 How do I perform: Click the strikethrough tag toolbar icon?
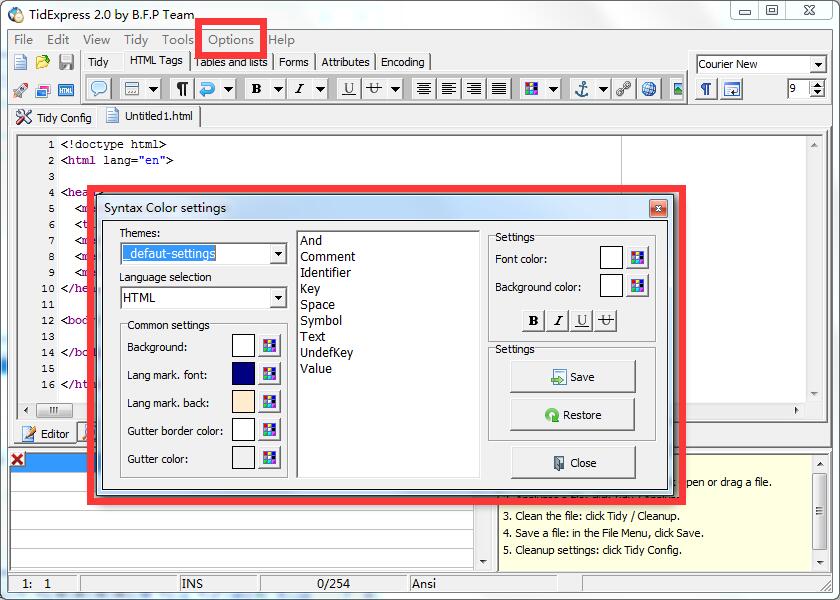[374, 88]
